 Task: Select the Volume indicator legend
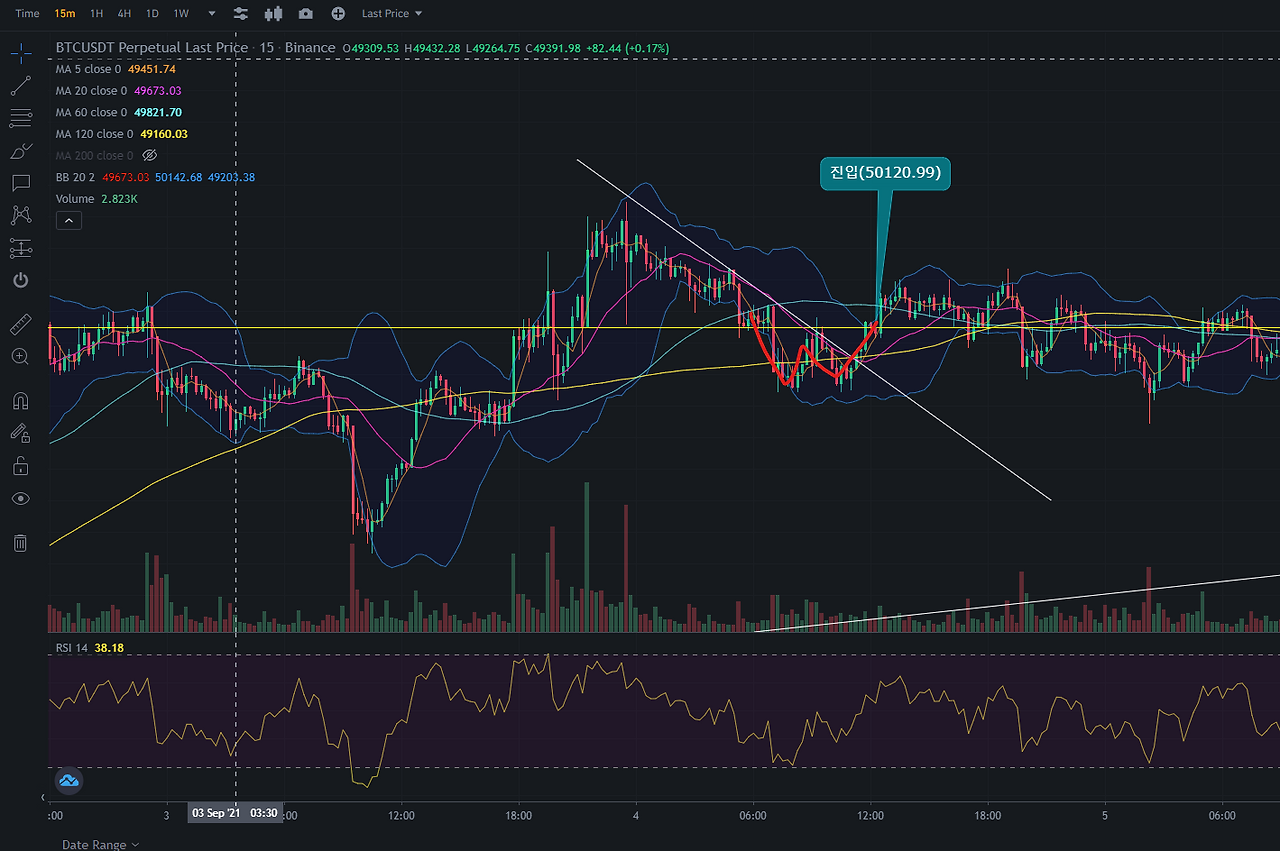tap(75, 199)
